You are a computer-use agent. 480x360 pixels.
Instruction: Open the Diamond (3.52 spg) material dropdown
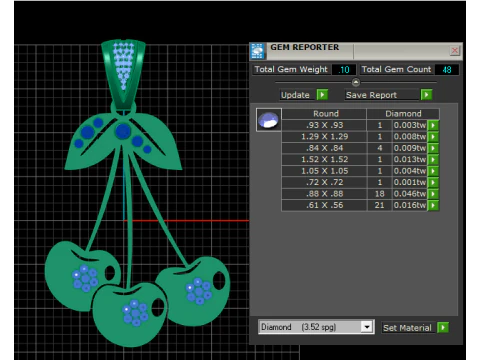[367, 327]
